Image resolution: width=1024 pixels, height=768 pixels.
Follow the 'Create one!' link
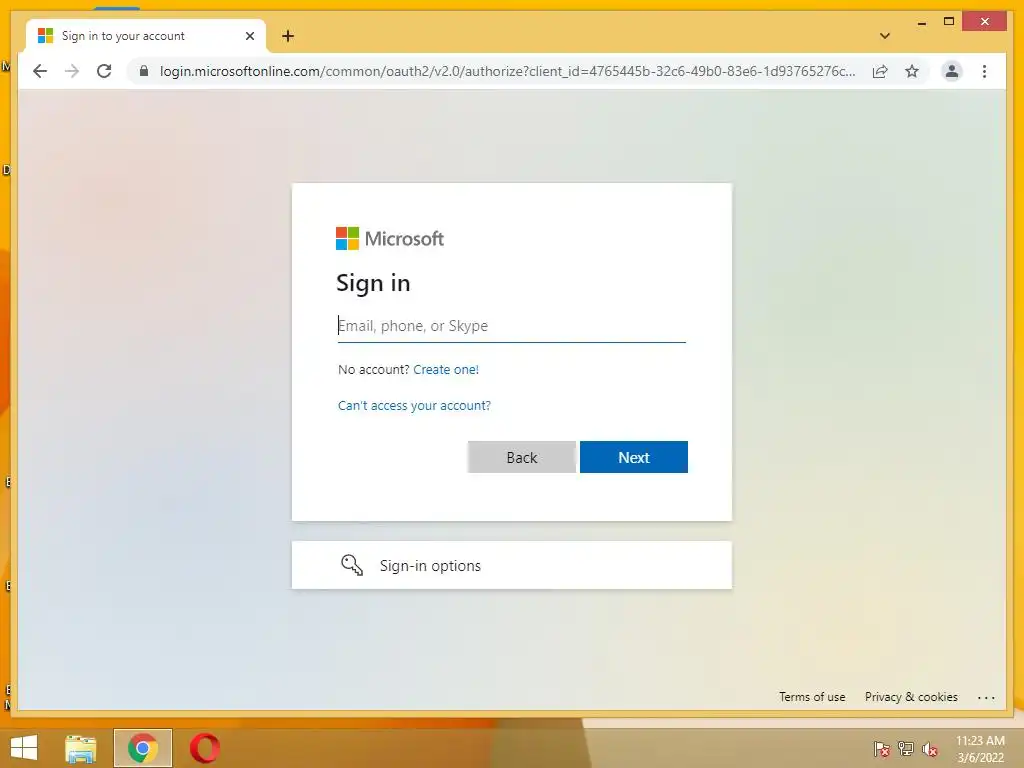(x=446, y=370)
